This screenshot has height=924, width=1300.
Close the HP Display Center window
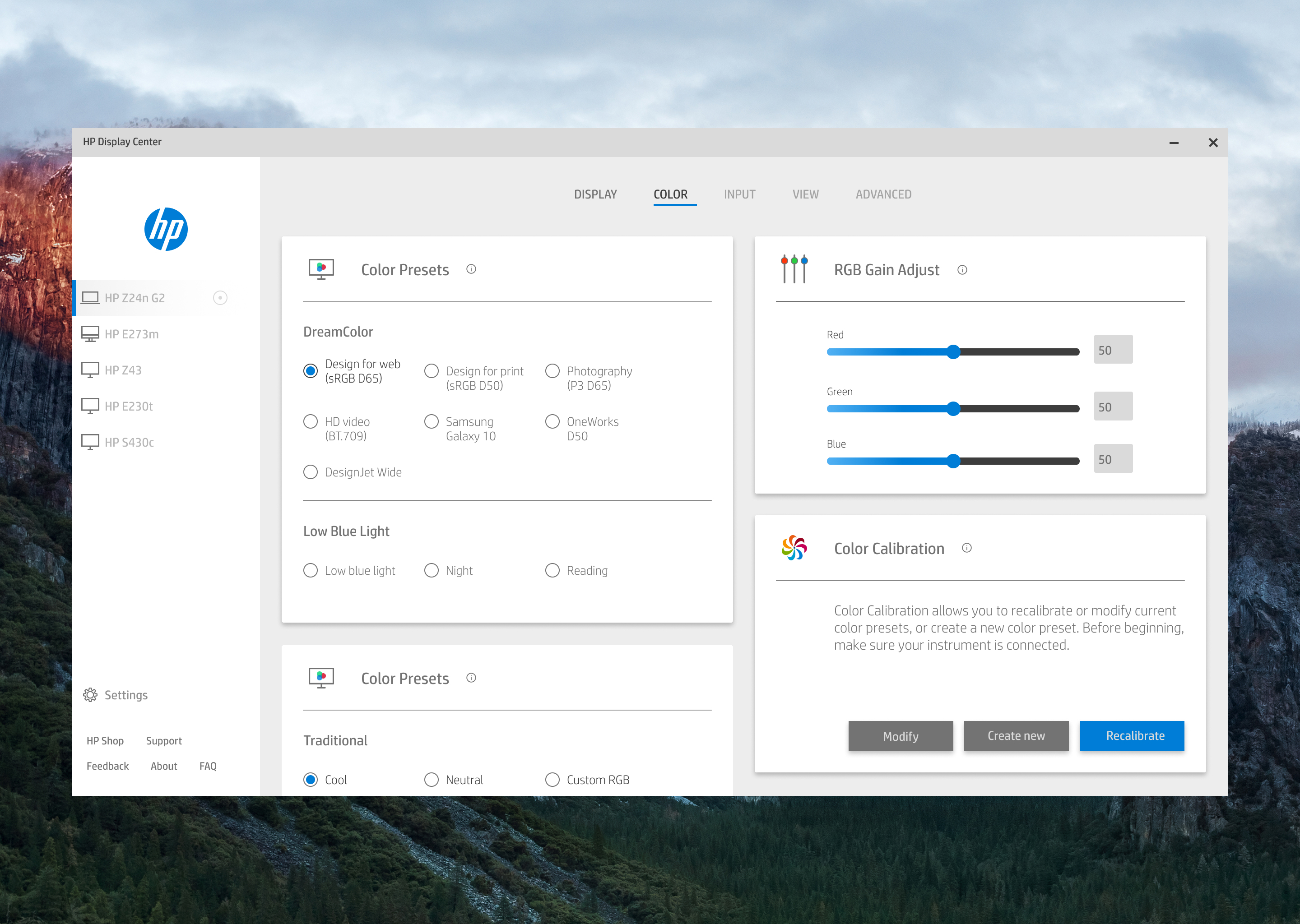[x=1213, y=143]
